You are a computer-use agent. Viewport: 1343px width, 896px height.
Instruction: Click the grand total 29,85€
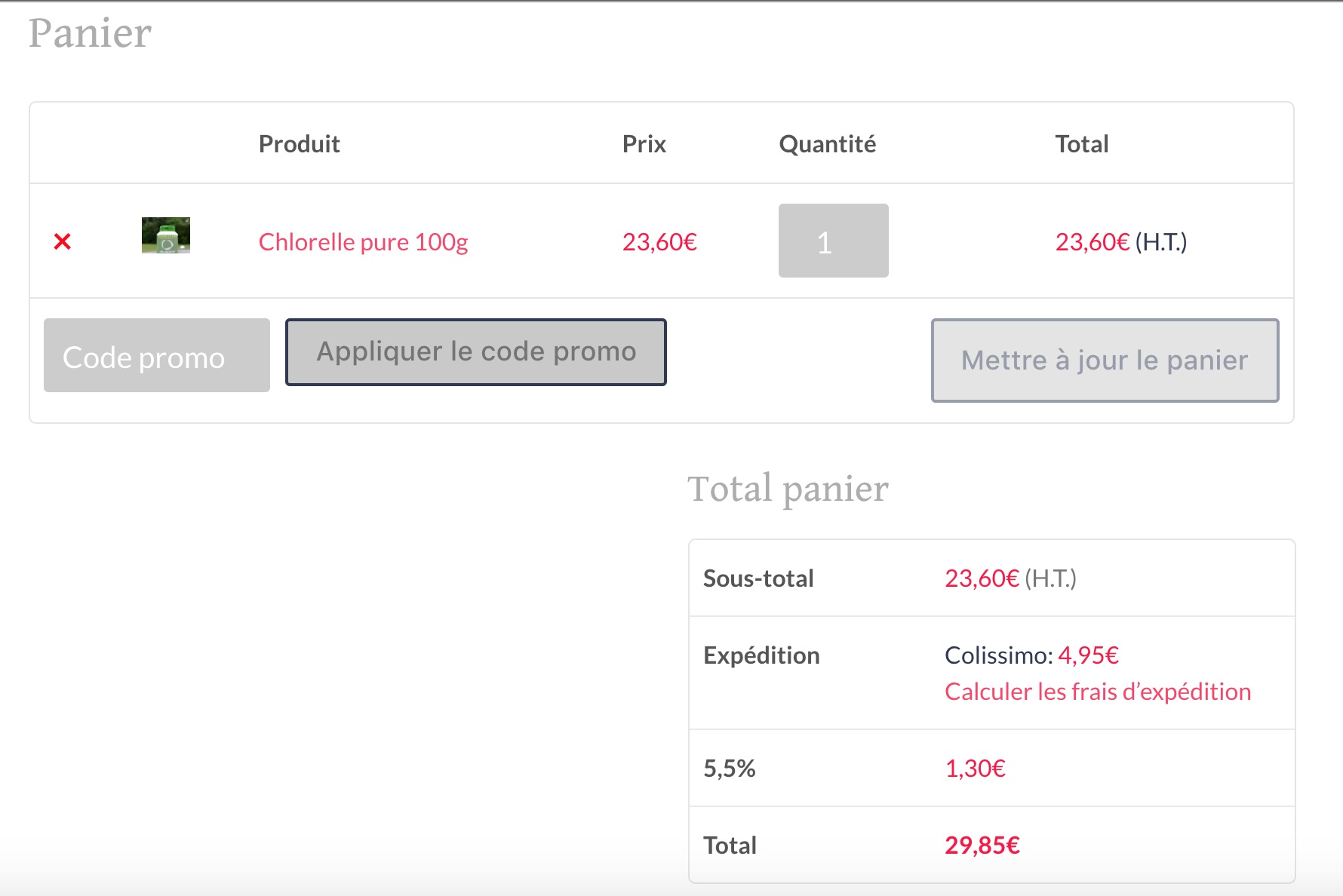click(x=982, y=845)
